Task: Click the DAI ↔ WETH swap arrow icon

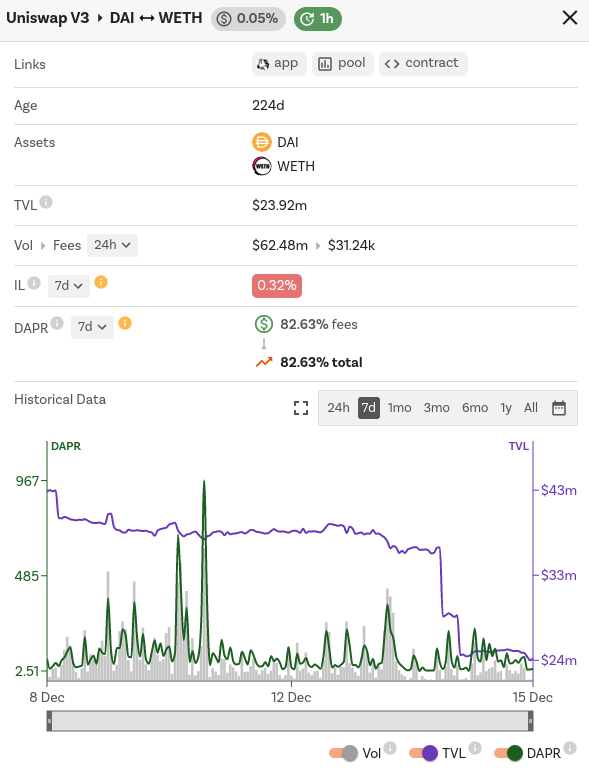Action: point(146,19)
